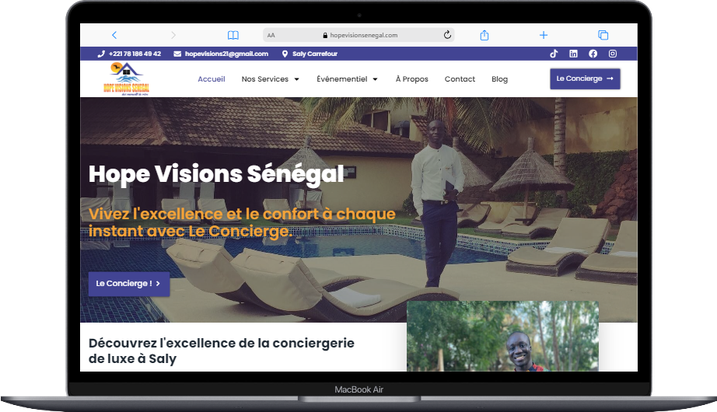
Task: Click the padlock icon in address bar
Action: coord(325,35)
